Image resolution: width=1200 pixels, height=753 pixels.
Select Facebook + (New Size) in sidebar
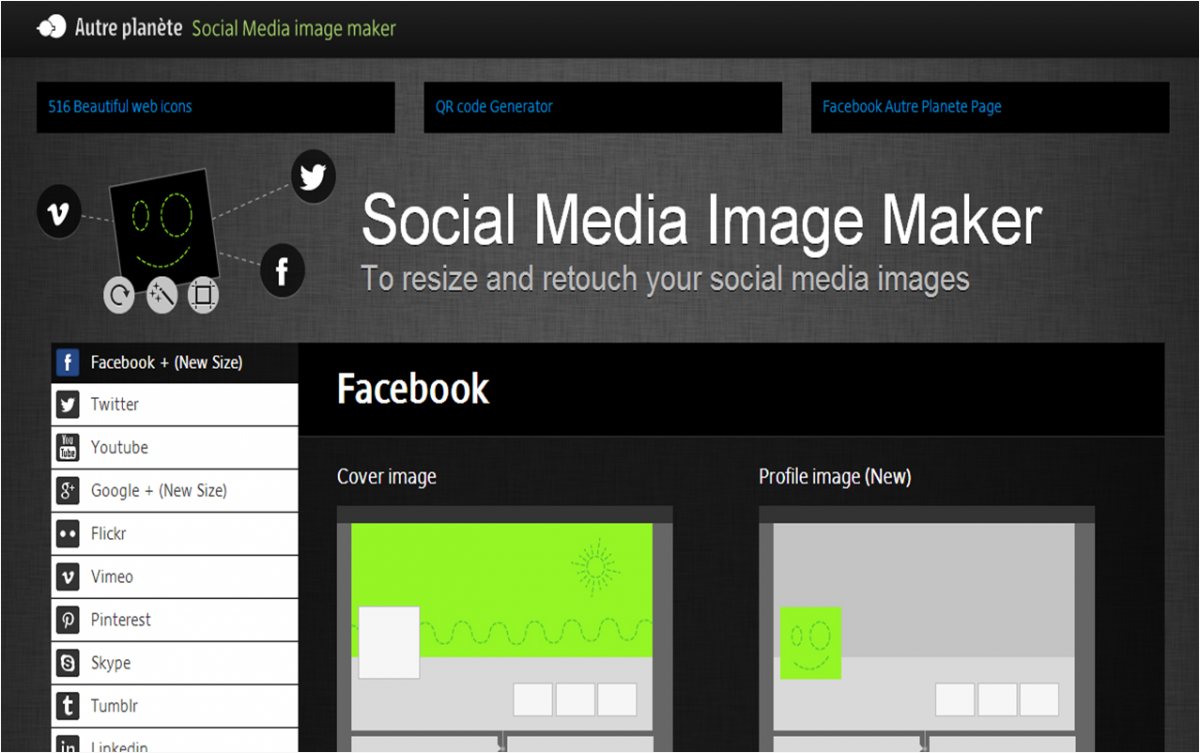pos(166,362)
